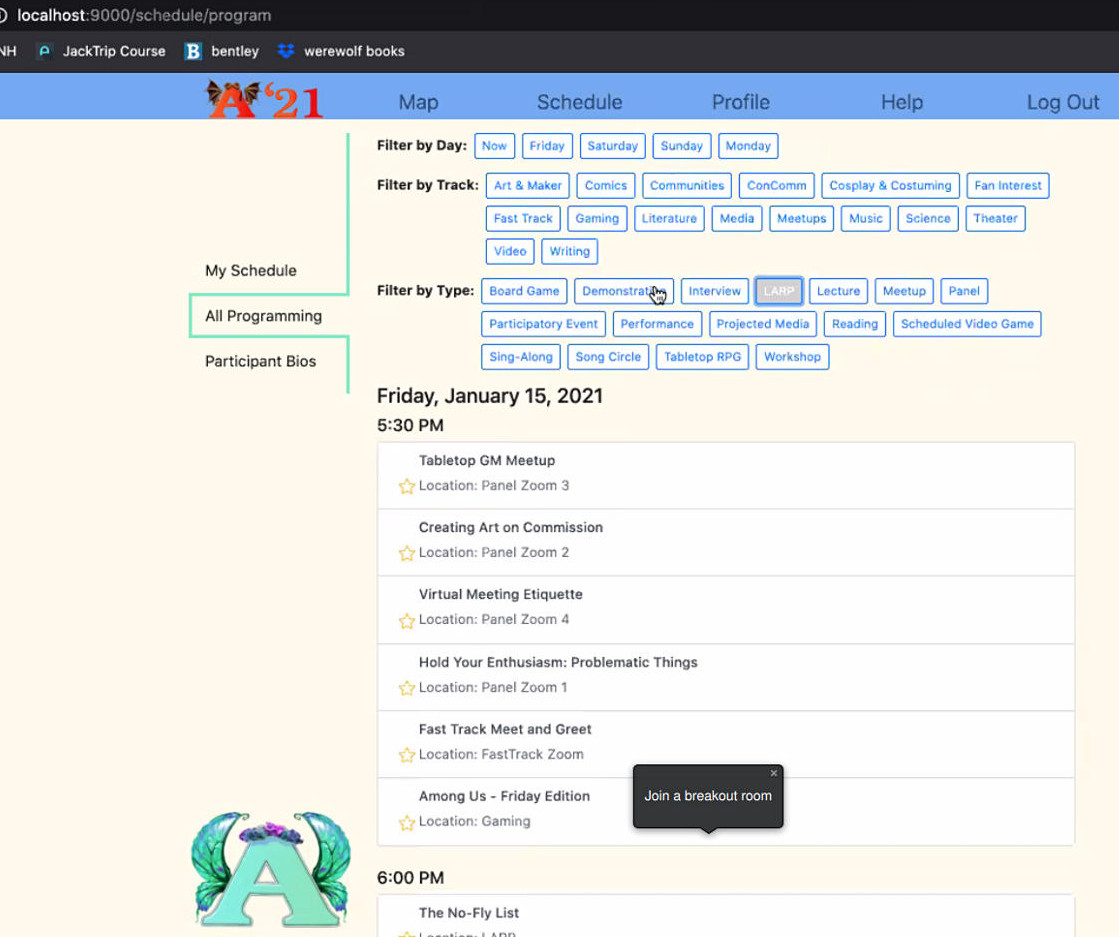Star Hold Your Enthusiasm: Problematic Things
The image size is (1119, 937).
[x=406, y=688]
